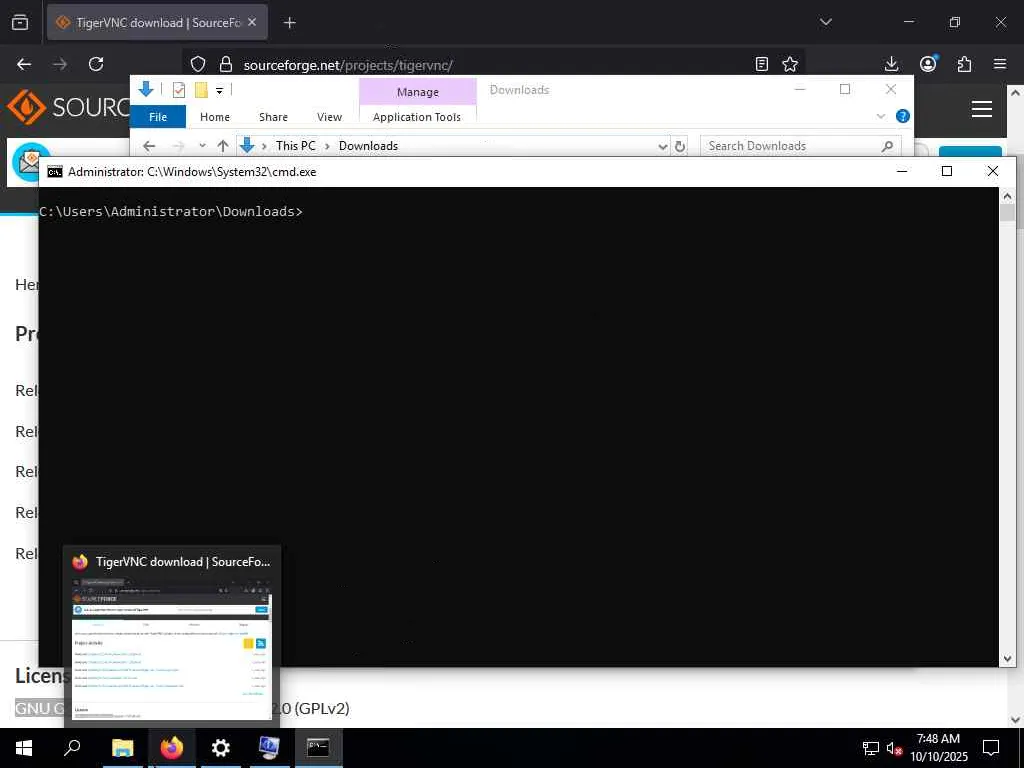Toggle Firefox reader view icon
This screenshot has width=1024, height=768.
(761, 64)
